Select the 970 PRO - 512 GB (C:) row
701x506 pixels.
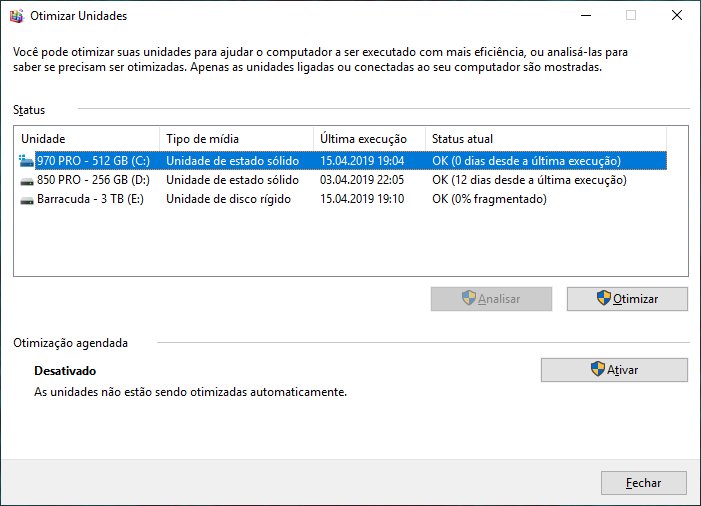coord(343,161)
